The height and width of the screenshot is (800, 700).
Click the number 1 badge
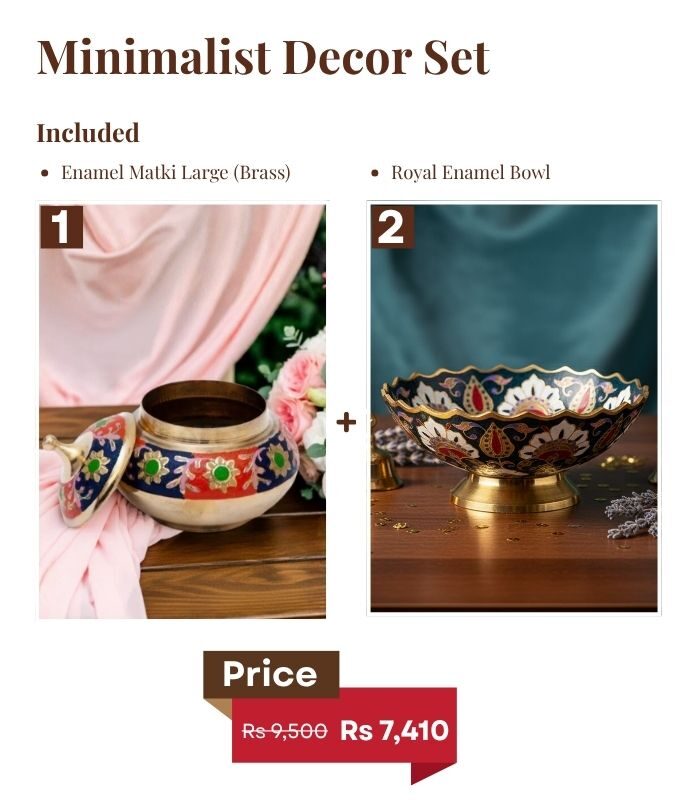pos(62,227)
